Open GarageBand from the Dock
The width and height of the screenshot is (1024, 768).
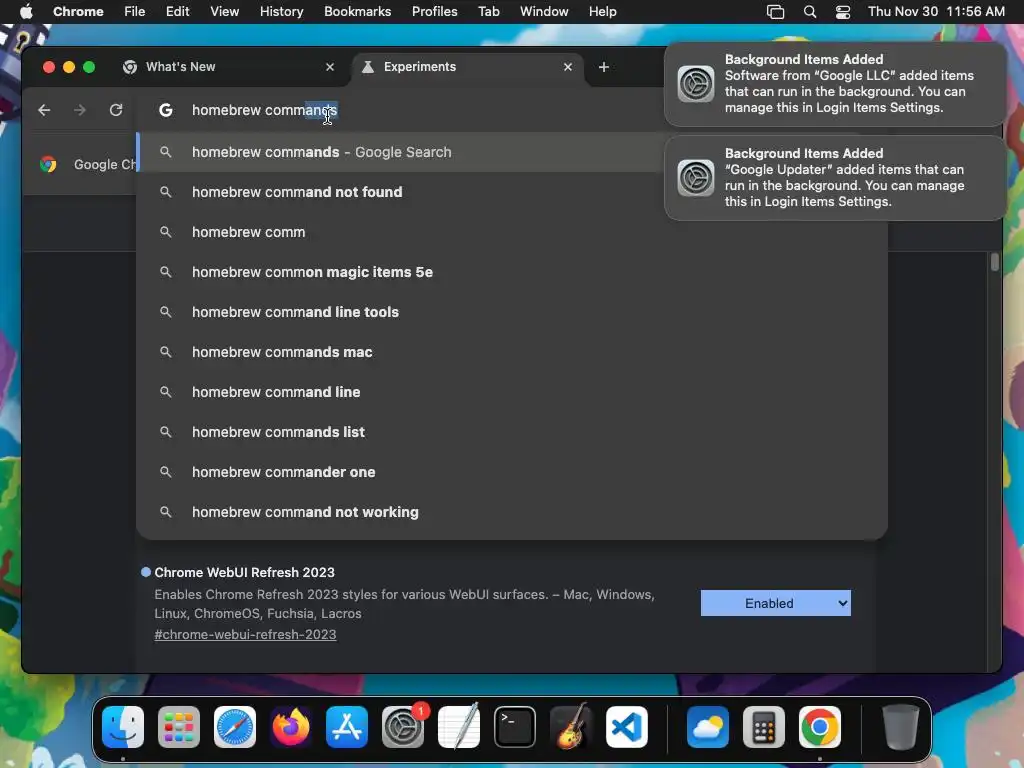(571, 727)
